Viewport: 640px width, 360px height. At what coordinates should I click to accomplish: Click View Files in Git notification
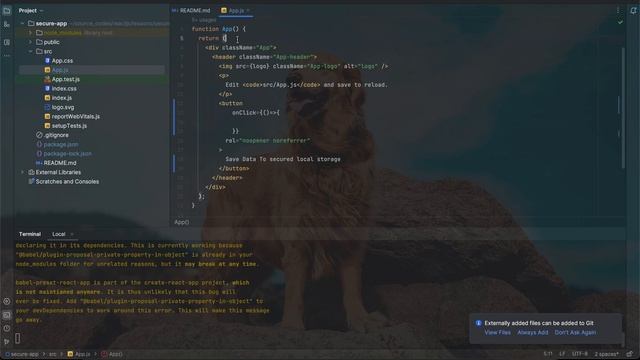pos(497,333)
